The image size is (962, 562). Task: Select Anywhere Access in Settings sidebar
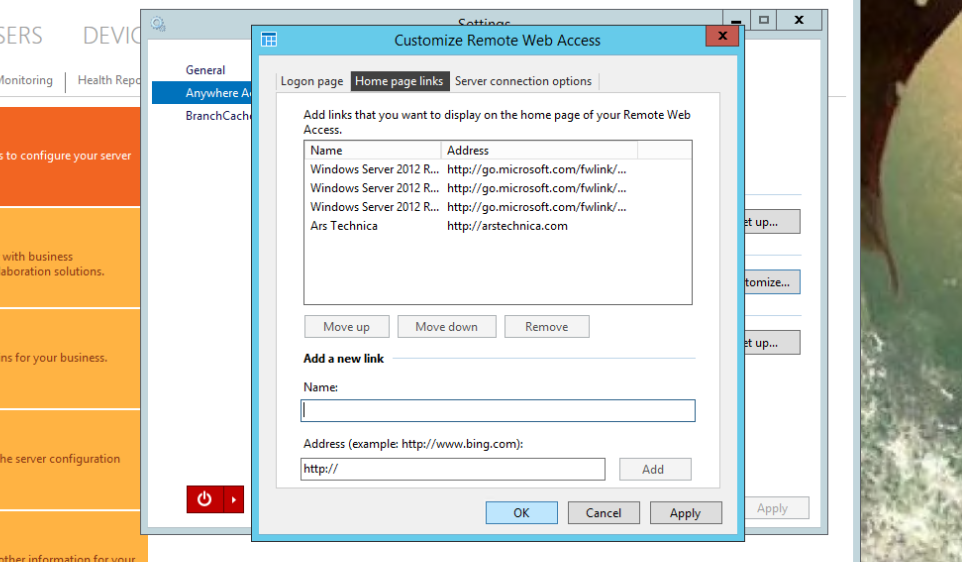(x=202, y=93)
